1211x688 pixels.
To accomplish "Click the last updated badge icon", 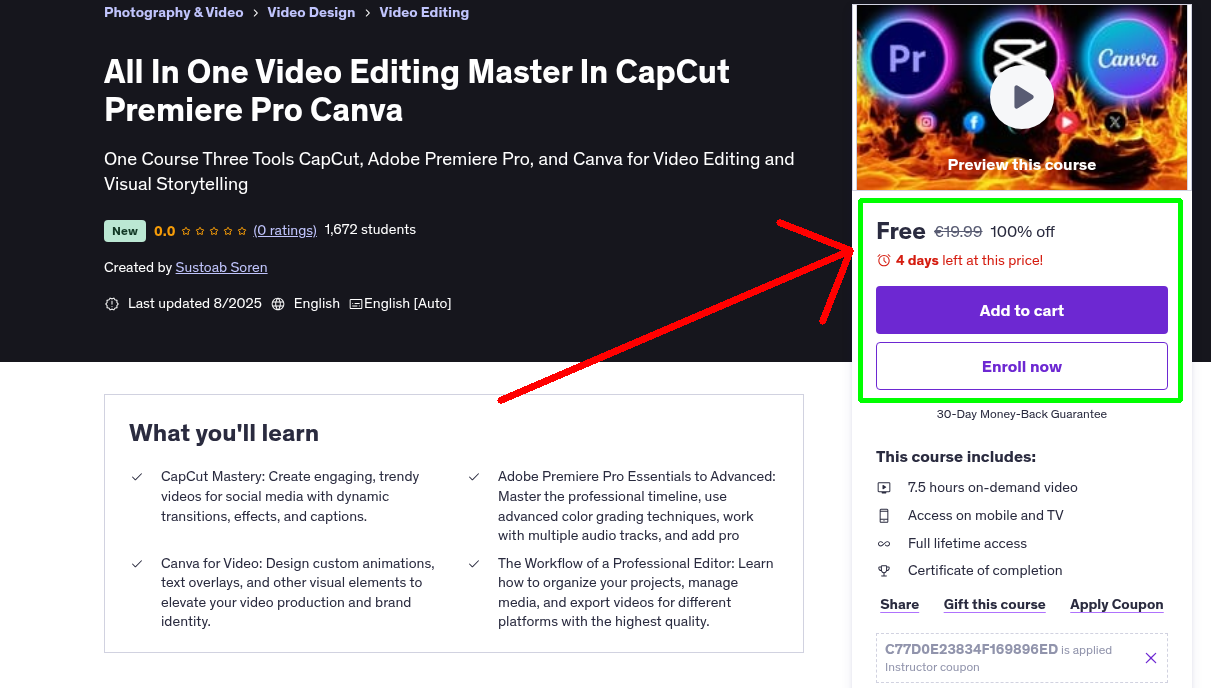I will pos(112,304).
